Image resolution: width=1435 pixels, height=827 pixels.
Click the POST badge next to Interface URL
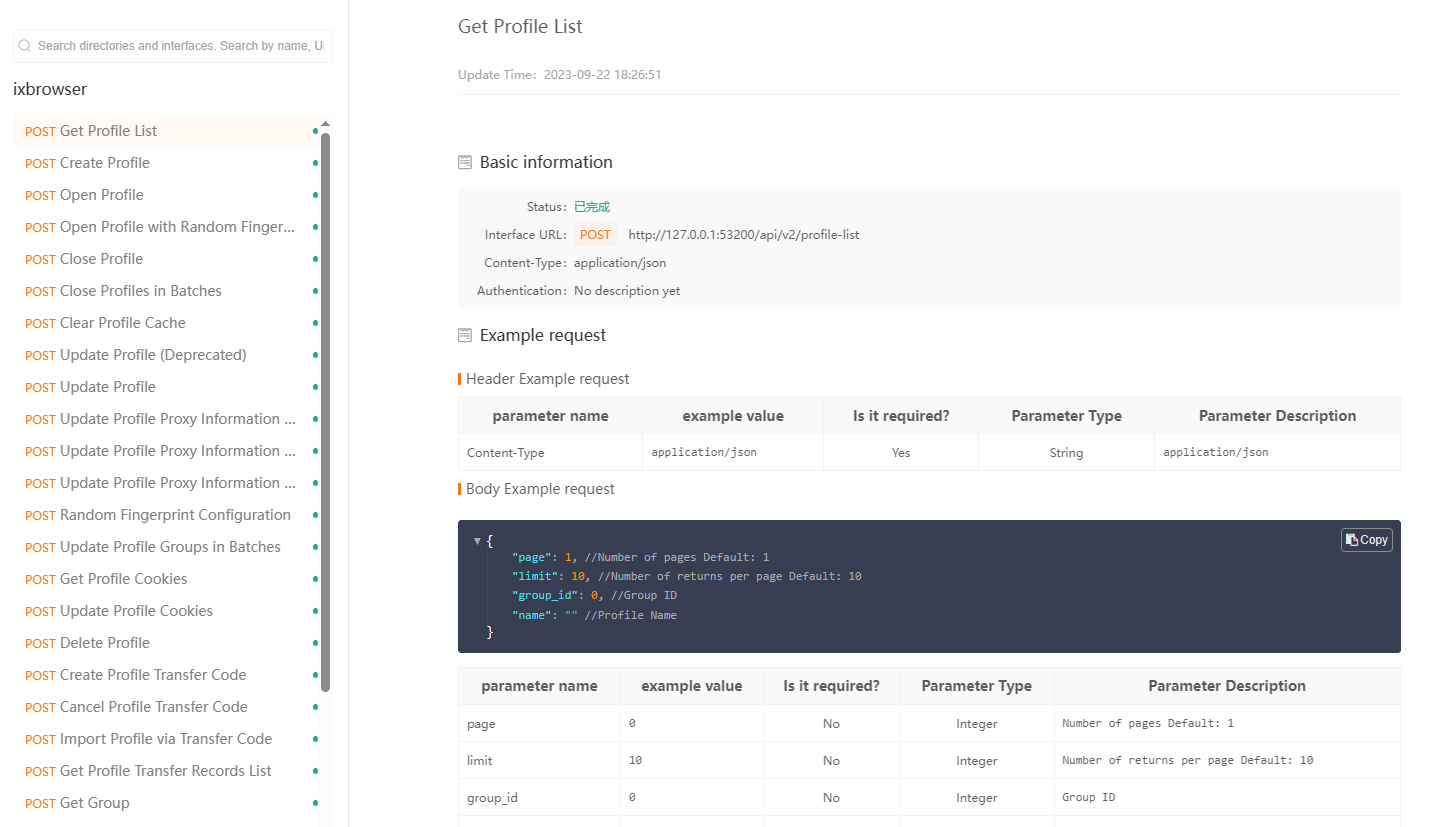point(594,234)
